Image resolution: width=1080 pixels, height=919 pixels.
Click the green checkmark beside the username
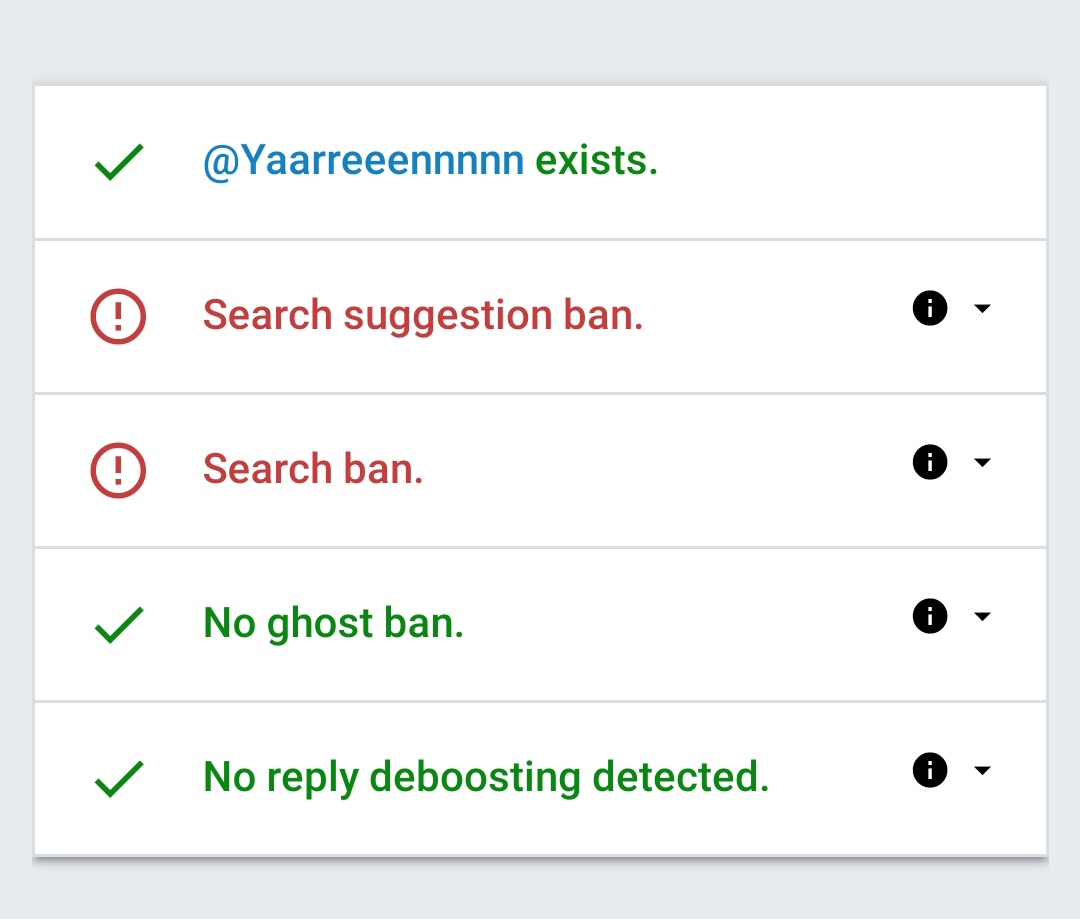coord(119,162)
